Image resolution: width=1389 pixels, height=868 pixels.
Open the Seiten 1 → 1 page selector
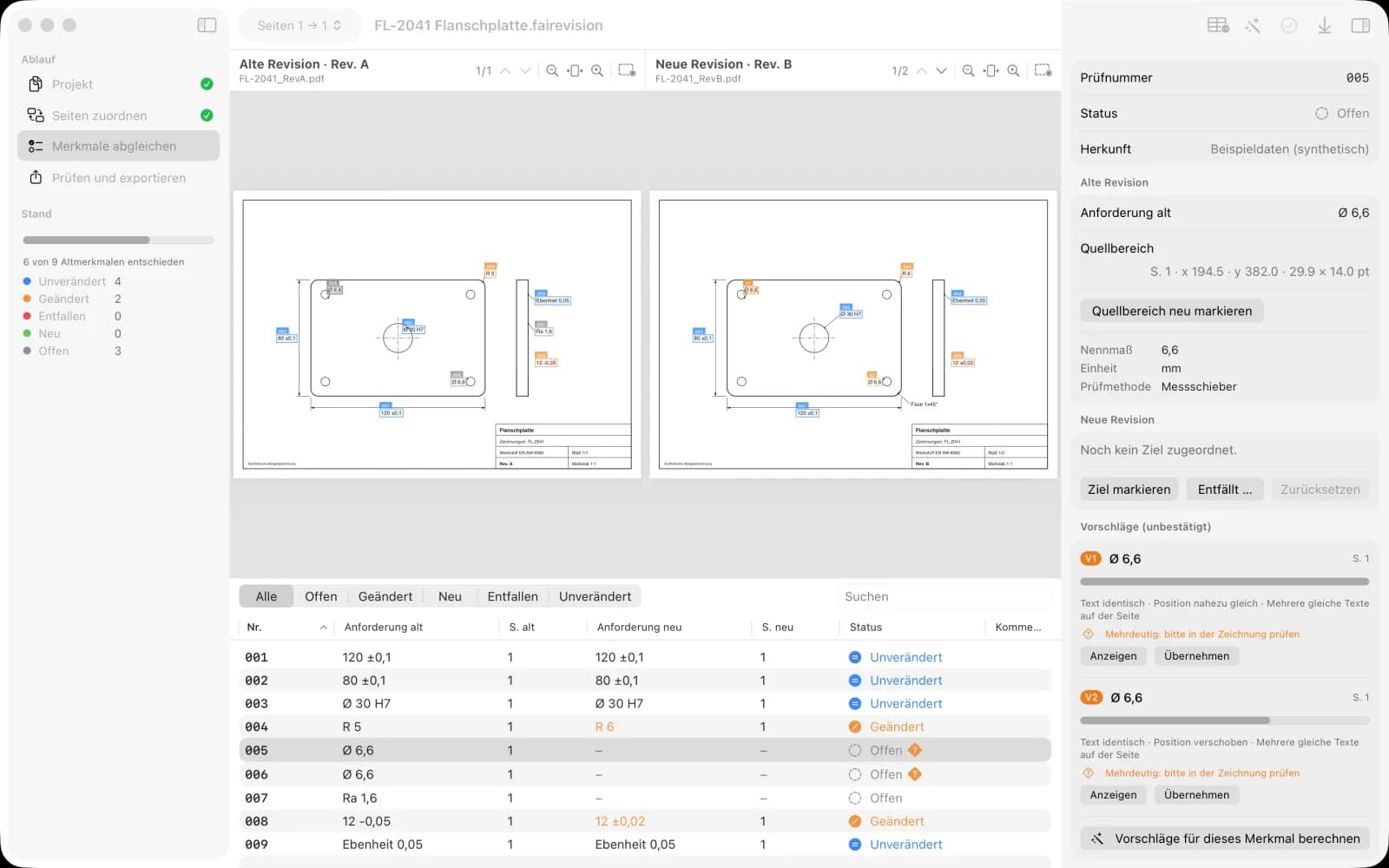[299, 25]
